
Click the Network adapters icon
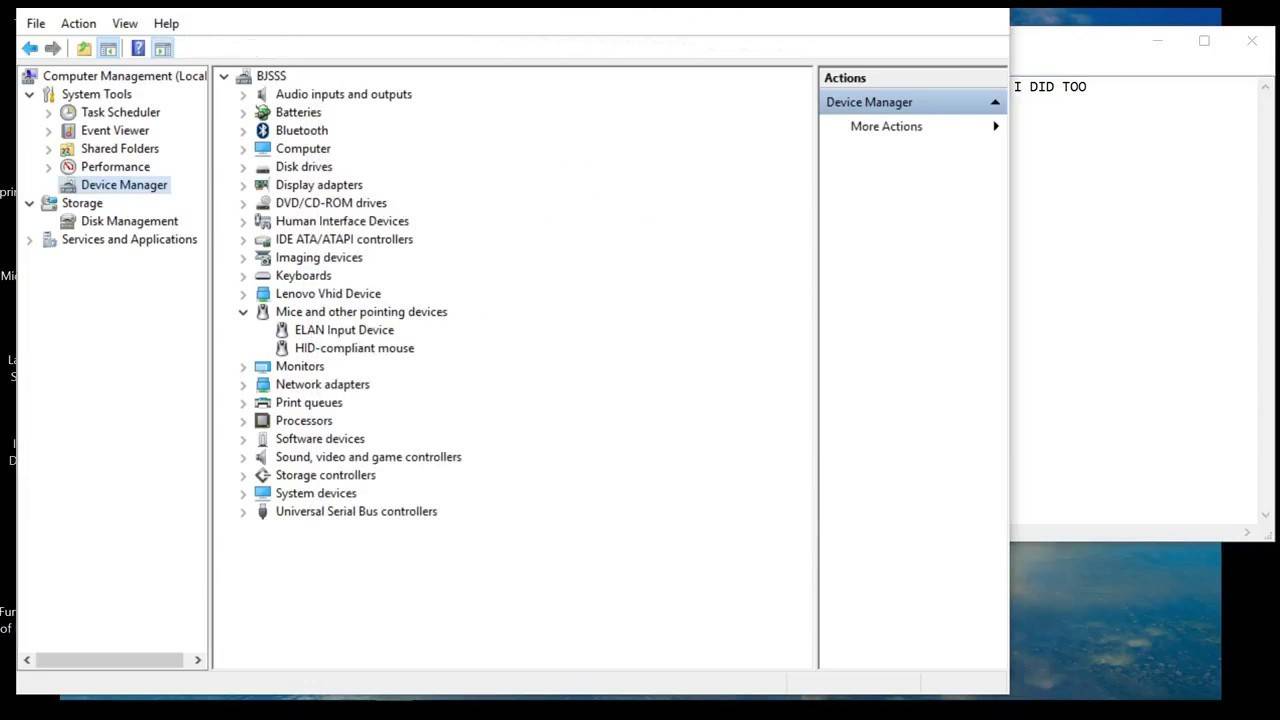[263, 384]
